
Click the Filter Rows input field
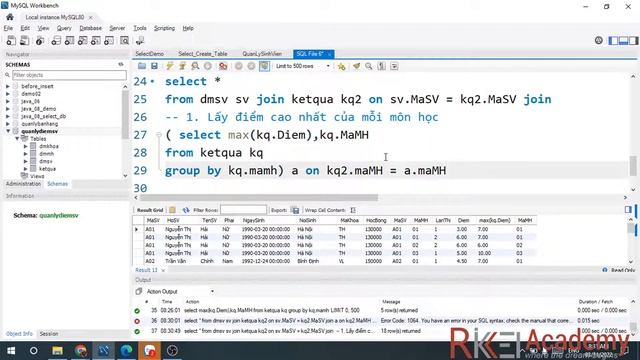click(243, 210)
